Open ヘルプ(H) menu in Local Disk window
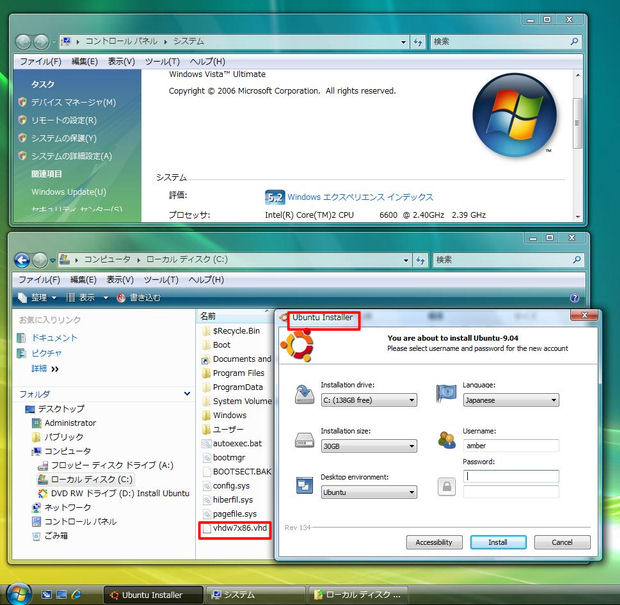Image resolution: width=620 pixels, height=605 pixels. pyautogui.click(x=206, y=280)
